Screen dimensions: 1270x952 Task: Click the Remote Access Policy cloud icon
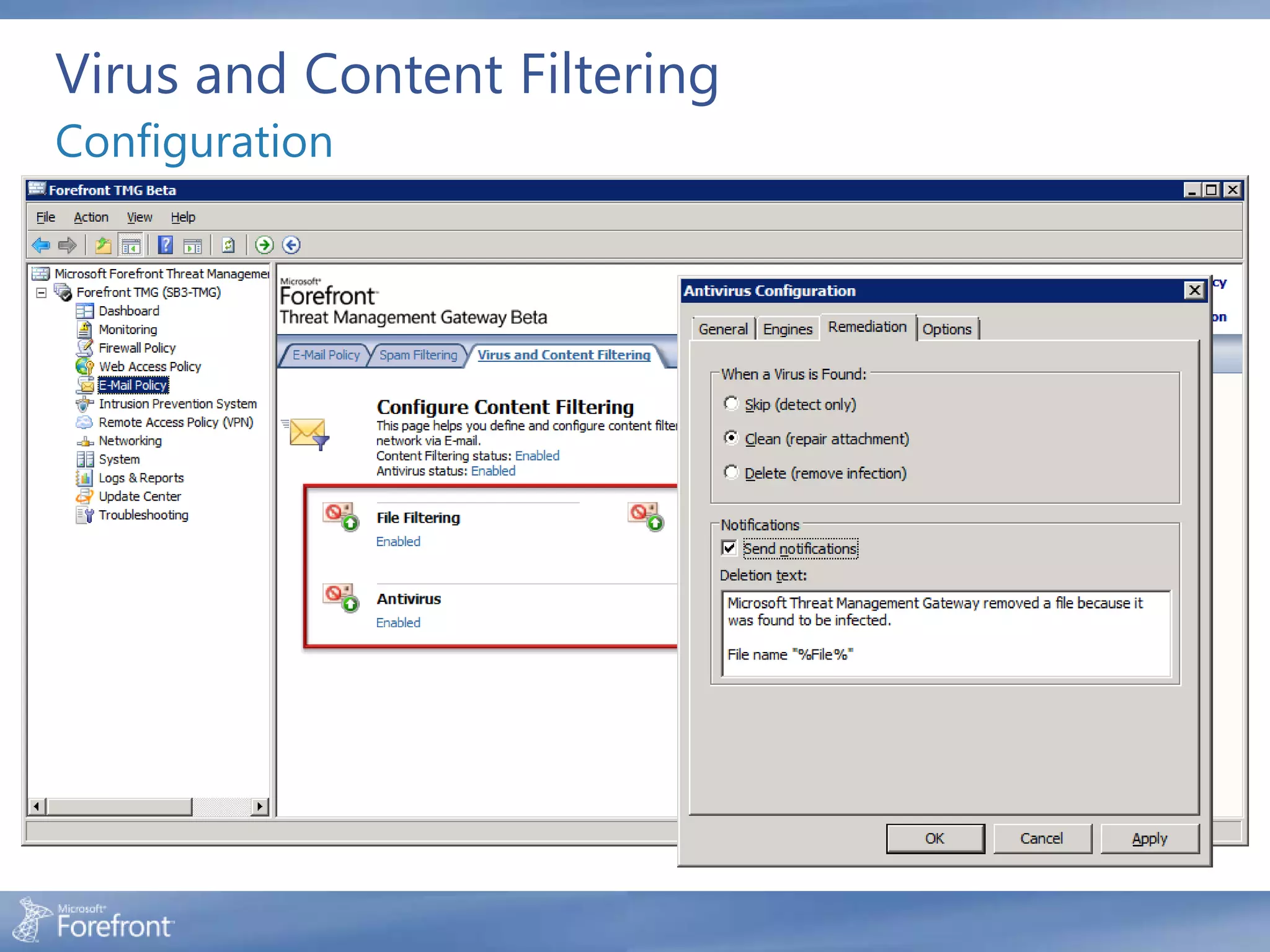pos(84,423)
